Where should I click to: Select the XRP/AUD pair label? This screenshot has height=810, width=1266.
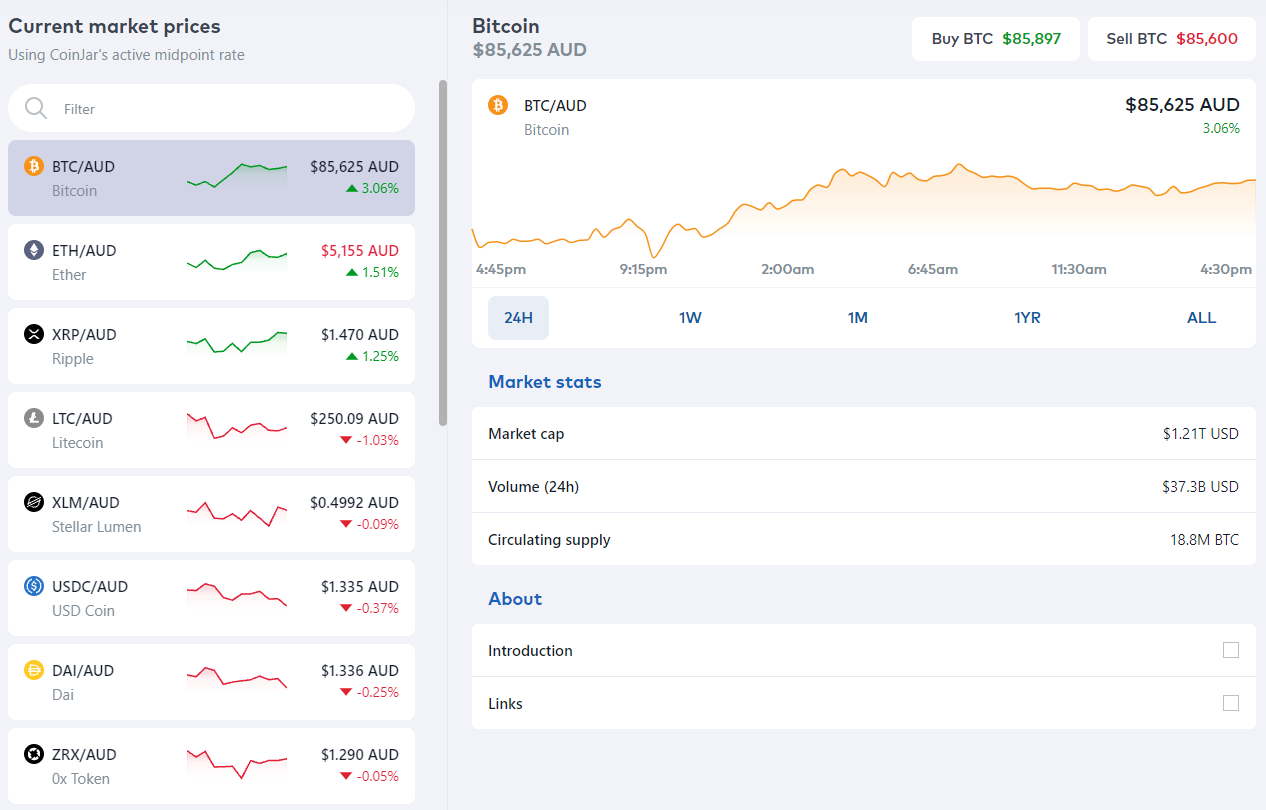coord(84,334)
